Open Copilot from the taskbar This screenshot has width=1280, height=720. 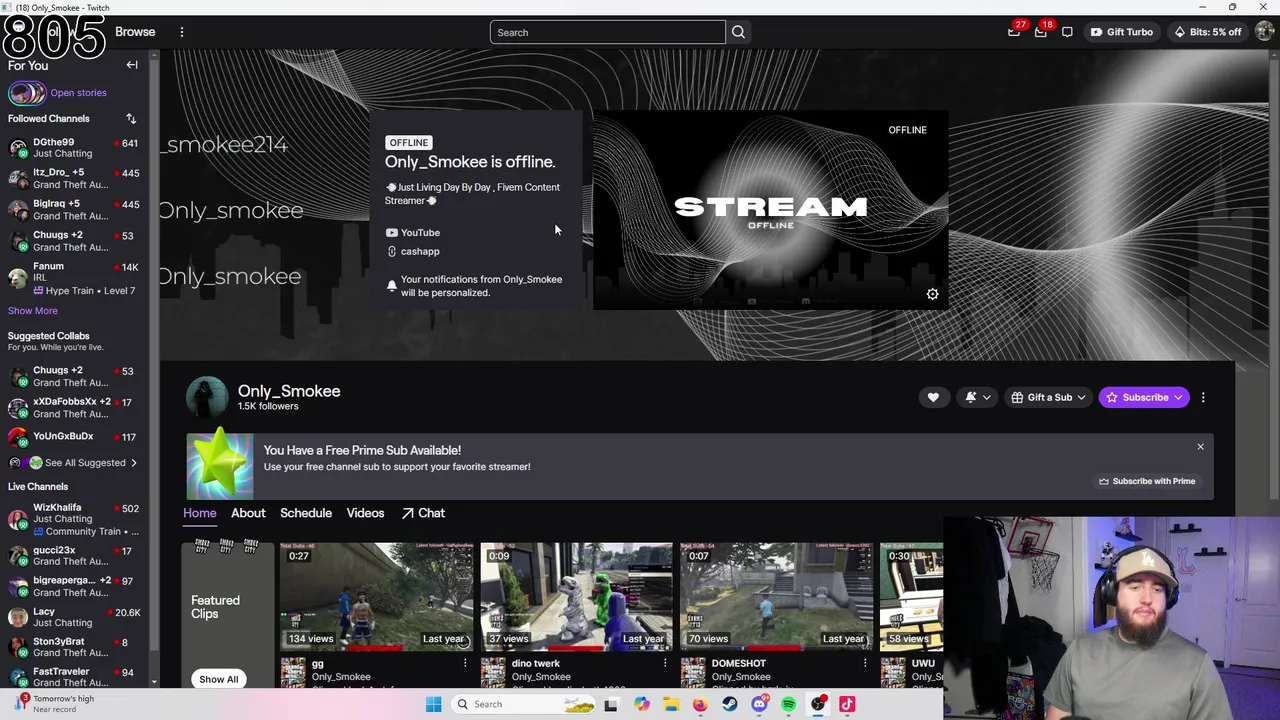(x=641, y=704)
